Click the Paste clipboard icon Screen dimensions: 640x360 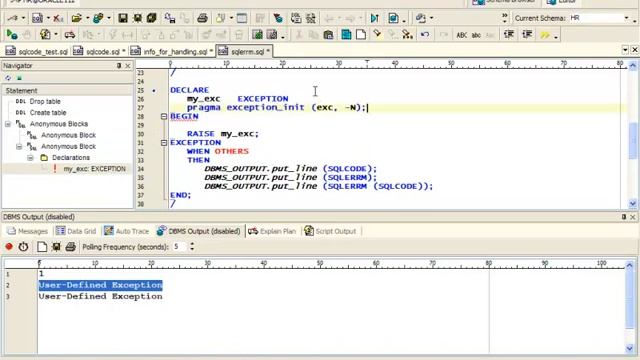point(328,35)
